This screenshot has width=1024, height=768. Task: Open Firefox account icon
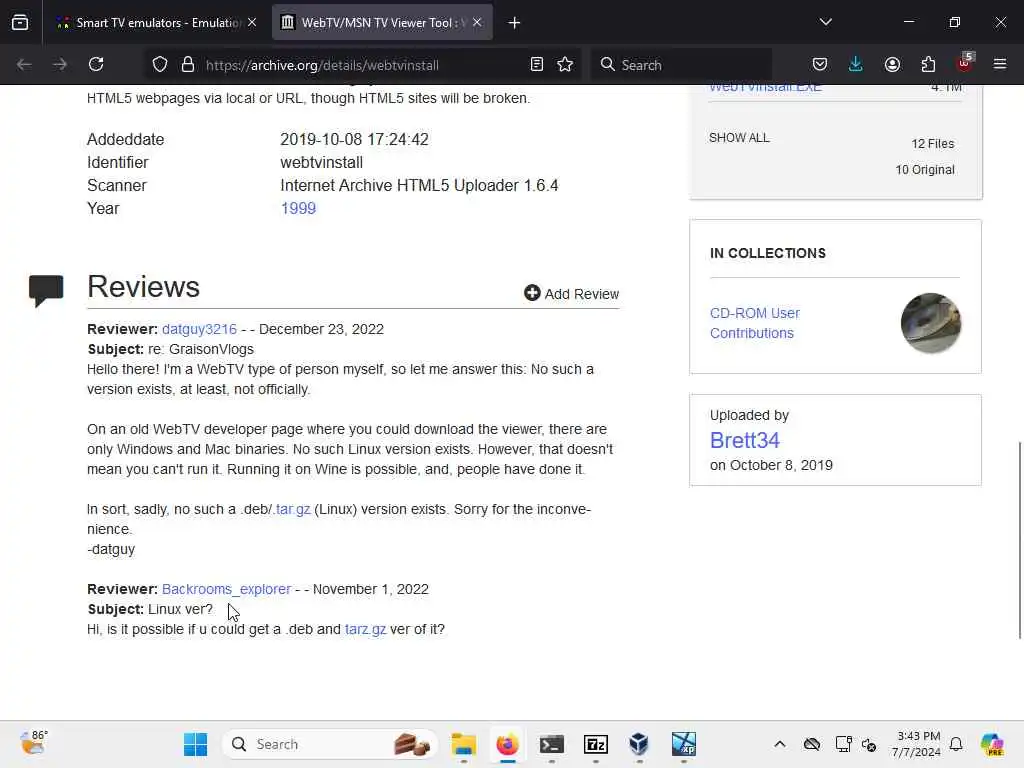click(x=893, y=65)
